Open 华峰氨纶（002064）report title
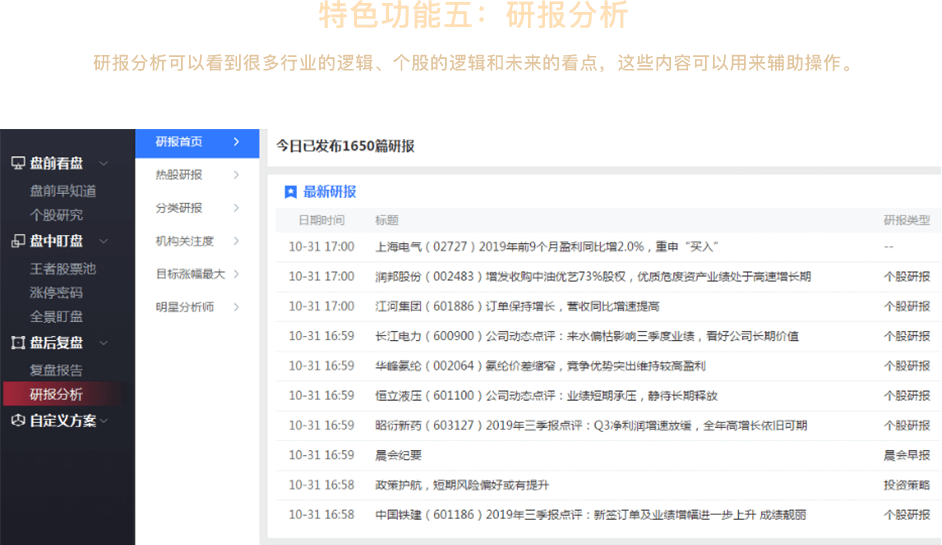This screenshot has width=942, height=545. [540, 366]
